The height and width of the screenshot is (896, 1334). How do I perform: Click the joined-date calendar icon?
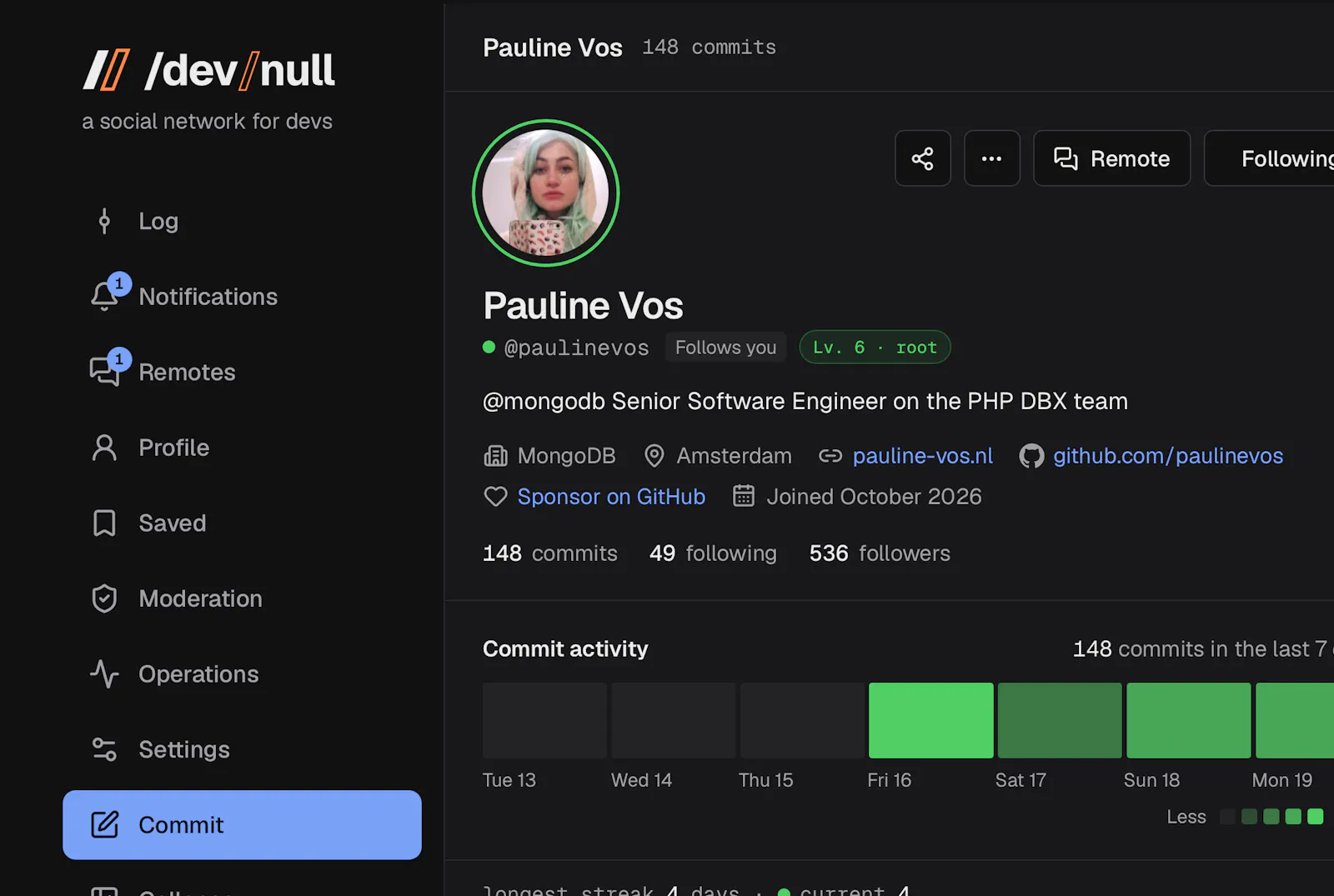[744, 496]
